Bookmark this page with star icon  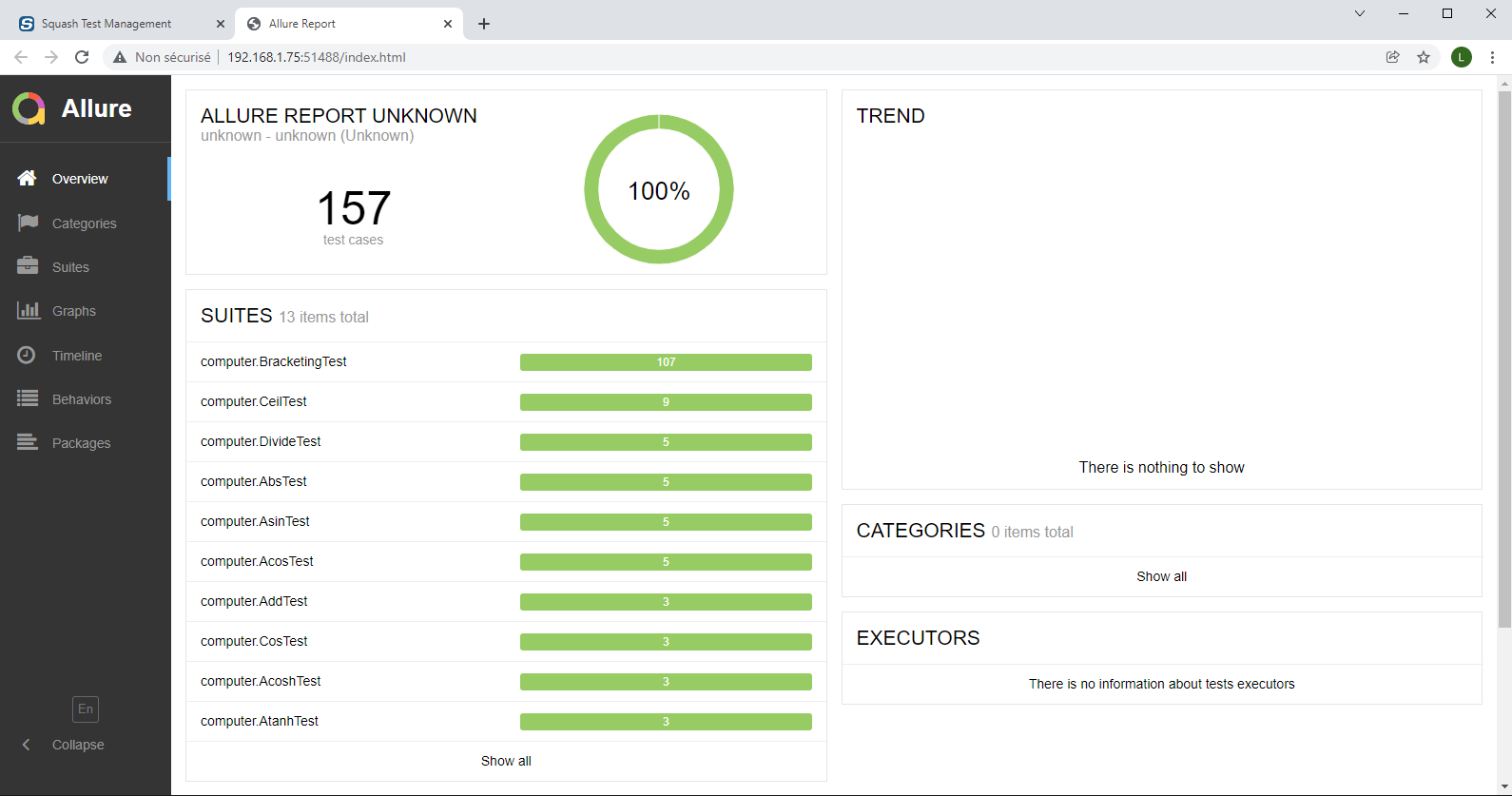pyautogui.click(x=1424, y=57)
